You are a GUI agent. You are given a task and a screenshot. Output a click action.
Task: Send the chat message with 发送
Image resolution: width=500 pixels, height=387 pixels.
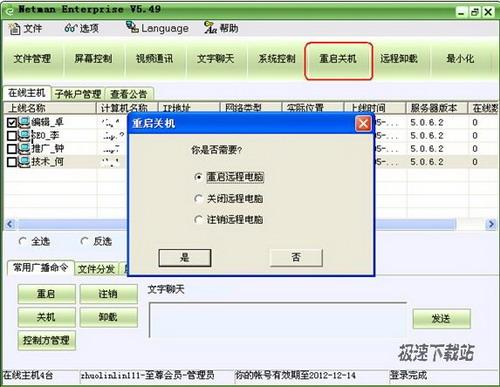point(441,319)
